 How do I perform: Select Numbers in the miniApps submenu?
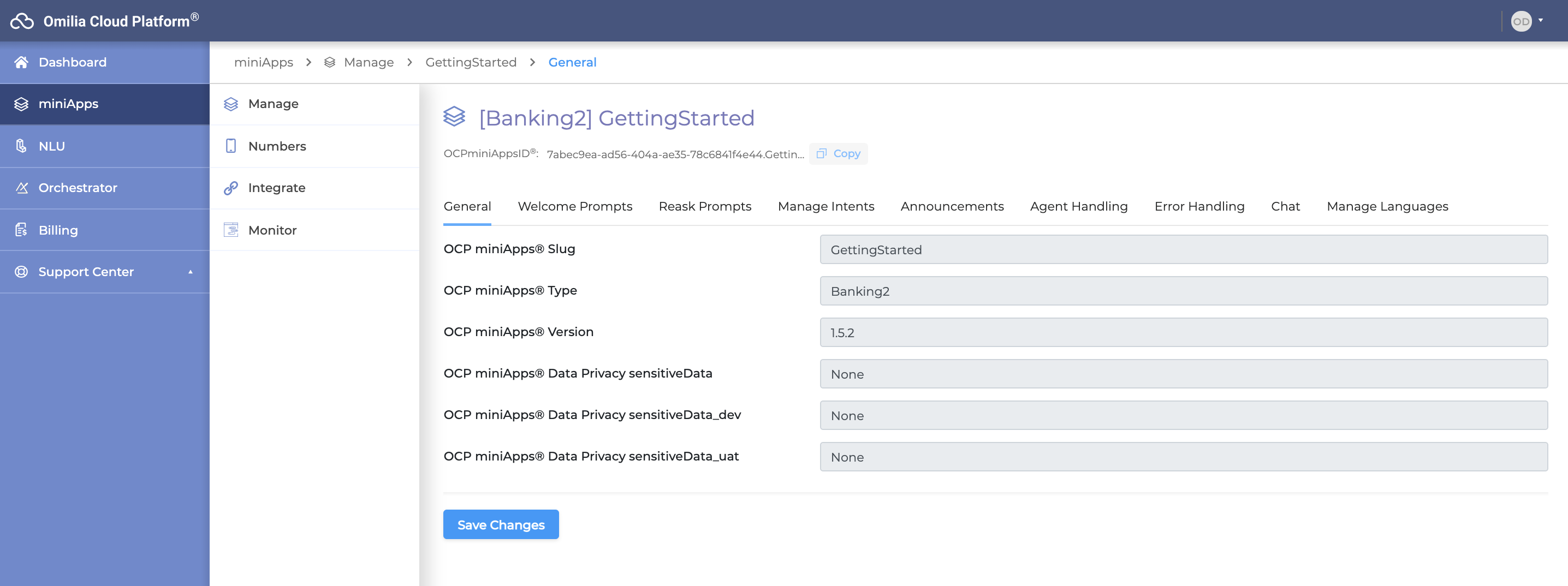(x=314, y=146)
